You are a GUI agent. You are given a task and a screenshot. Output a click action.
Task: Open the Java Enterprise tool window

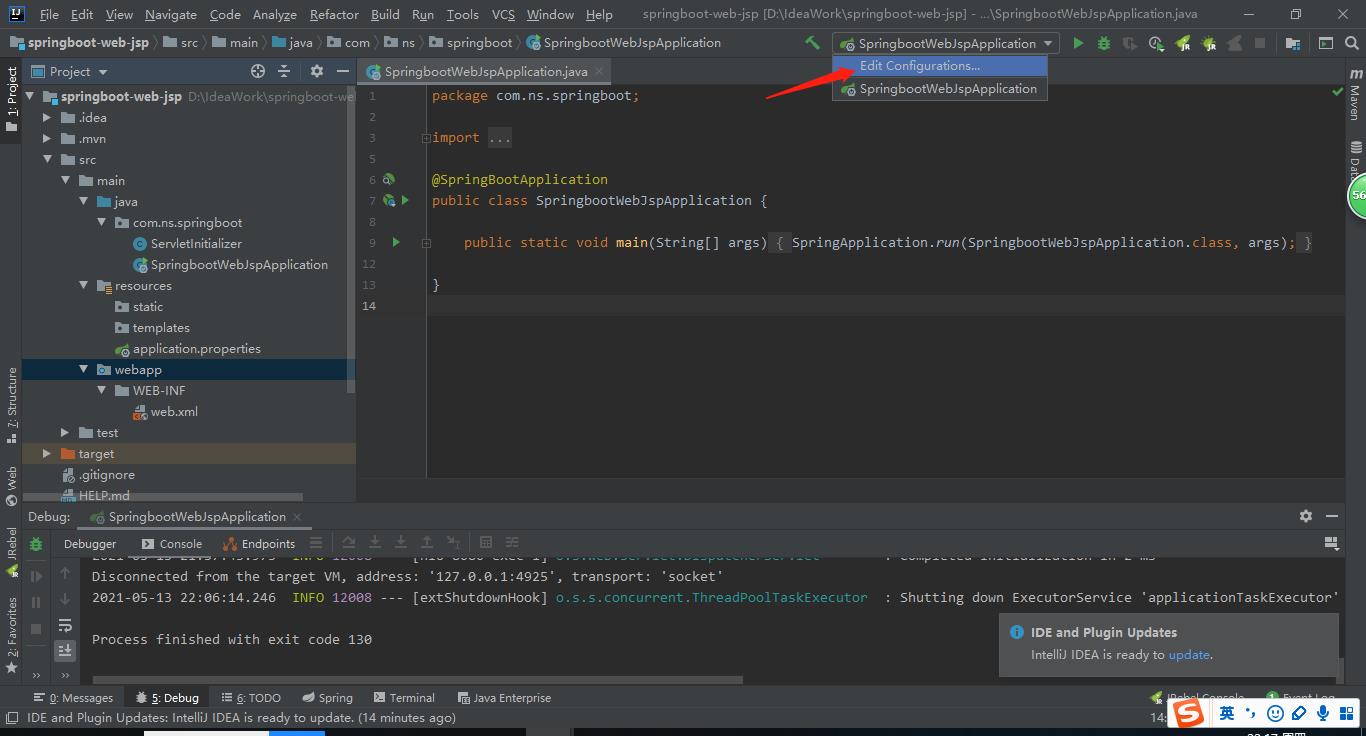pos(504,697)
